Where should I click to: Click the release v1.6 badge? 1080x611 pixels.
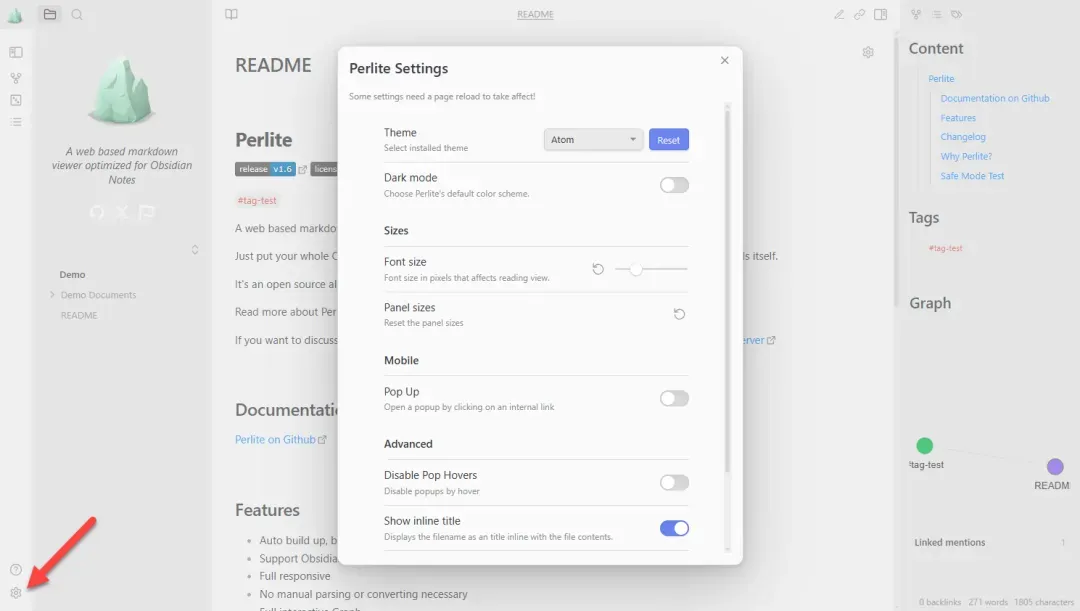(x=265, y=169)
